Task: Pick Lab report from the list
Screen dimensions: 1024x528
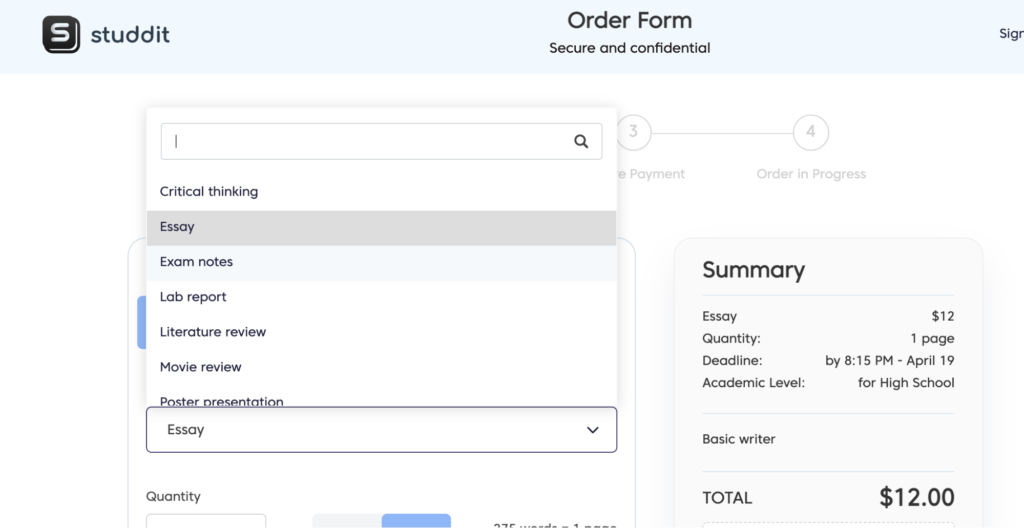Action: pyautogui.click(x=381, y=297)
